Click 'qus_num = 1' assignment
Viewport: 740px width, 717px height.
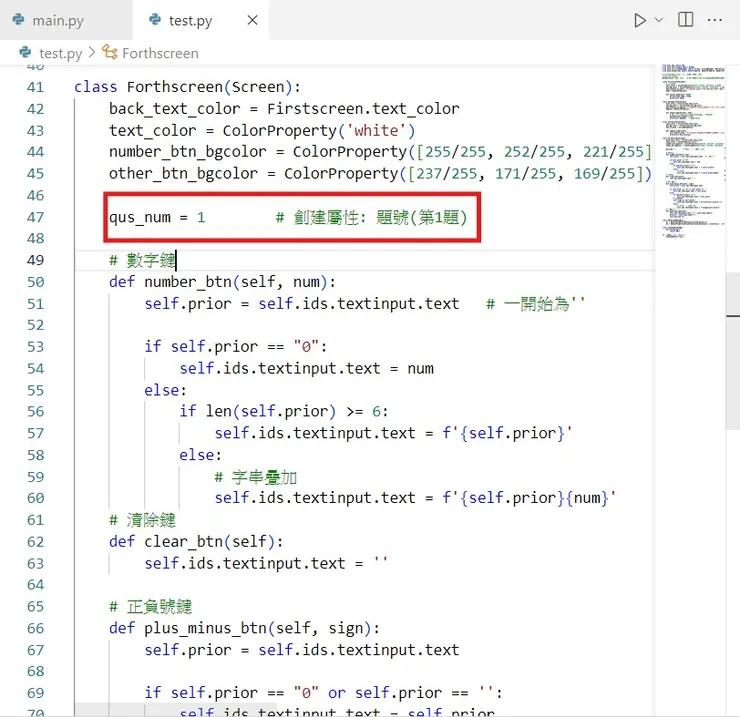[157, 218]
